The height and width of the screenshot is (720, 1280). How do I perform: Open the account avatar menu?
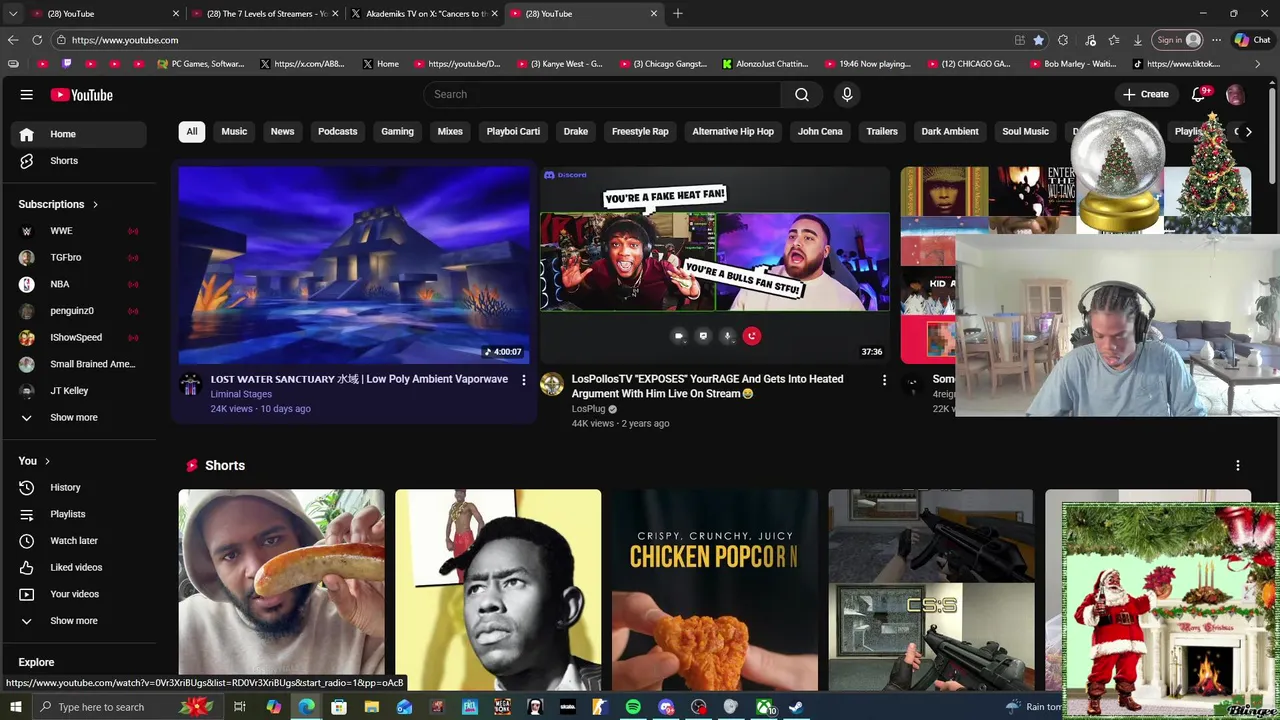(x=1235, y=94)
